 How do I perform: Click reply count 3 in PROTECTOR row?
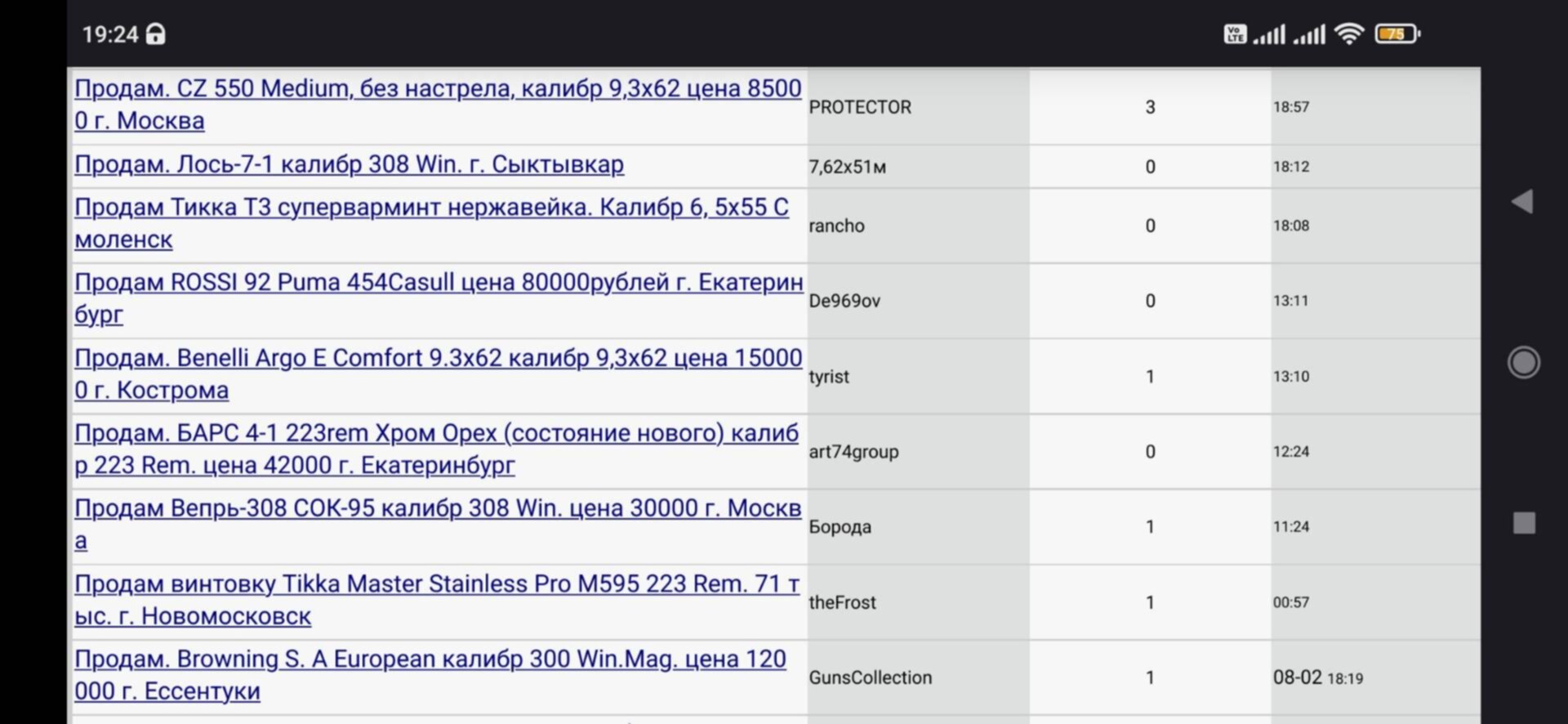coord(1150,107)
